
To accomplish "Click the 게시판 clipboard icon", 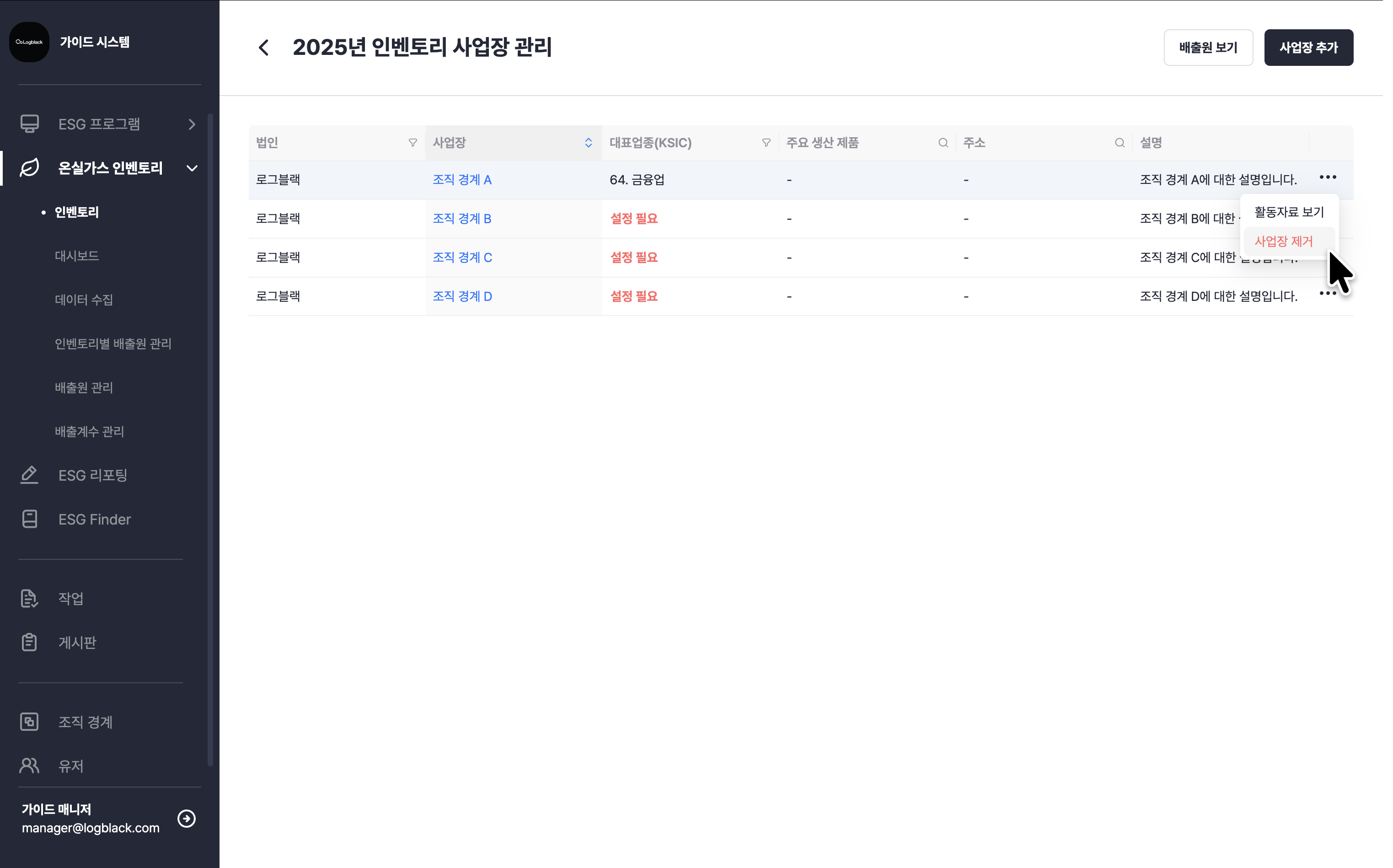I will [29, 642].
